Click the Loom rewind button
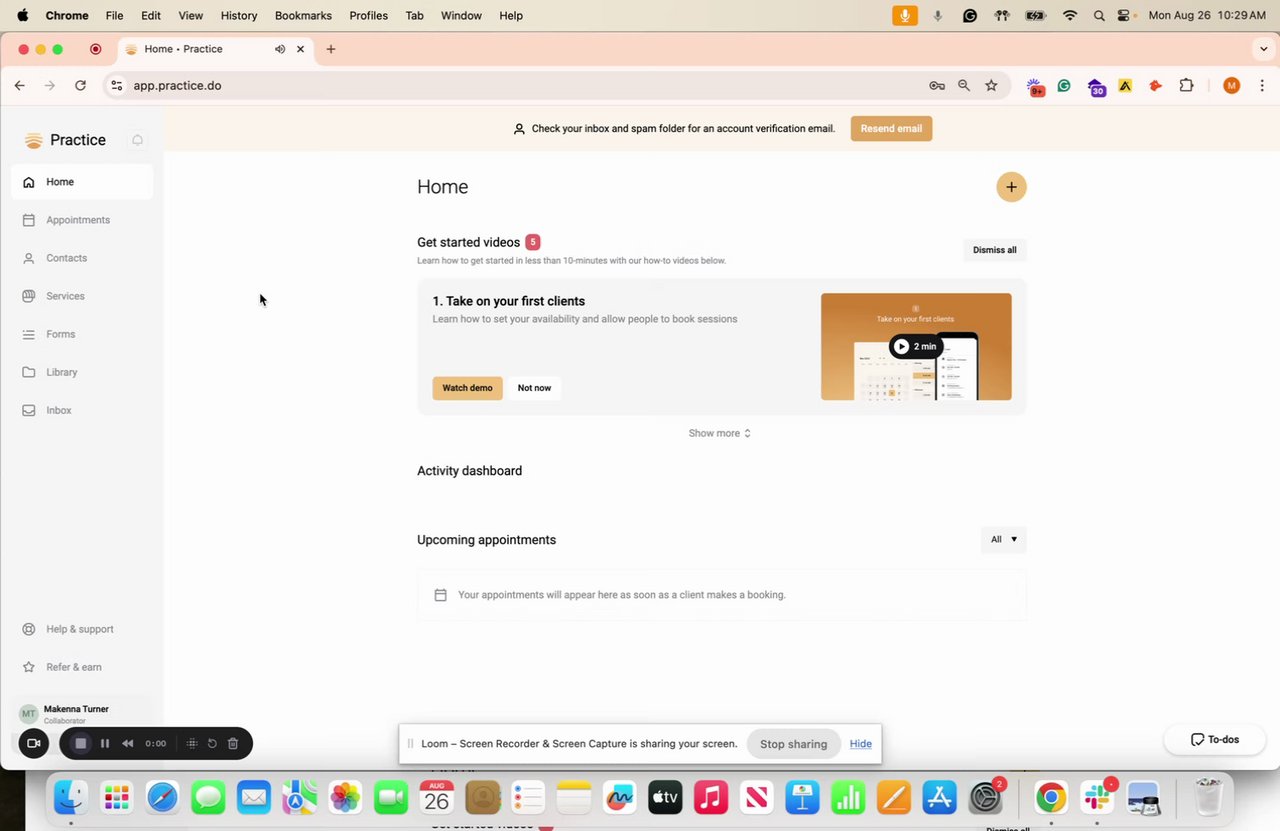The width and height of the screenshot is (1280, 831). [x=128, y=743]
